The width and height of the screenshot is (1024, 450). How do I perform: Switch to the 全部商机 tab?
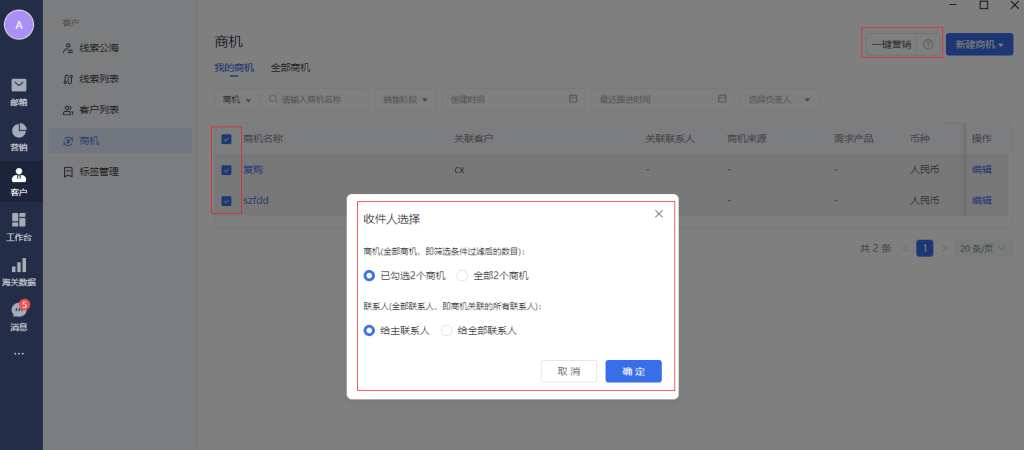pyautogui.click(x=290, y=68)
